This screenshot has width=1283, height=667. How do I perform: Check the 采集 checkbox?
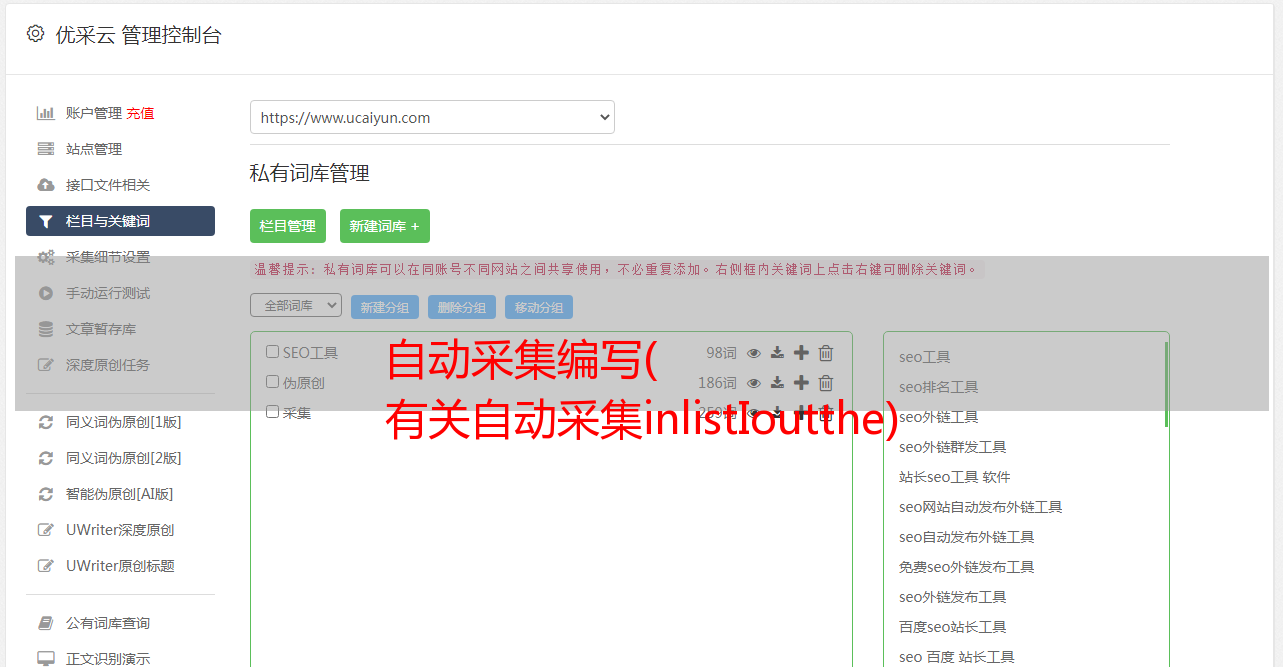[272, 412]
